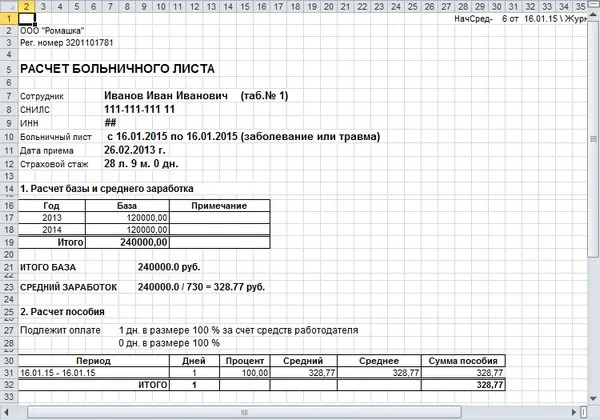Click the 2013 base amount 120000,00 cell
The width and height of the screenshot is (600, 420).
127,218
